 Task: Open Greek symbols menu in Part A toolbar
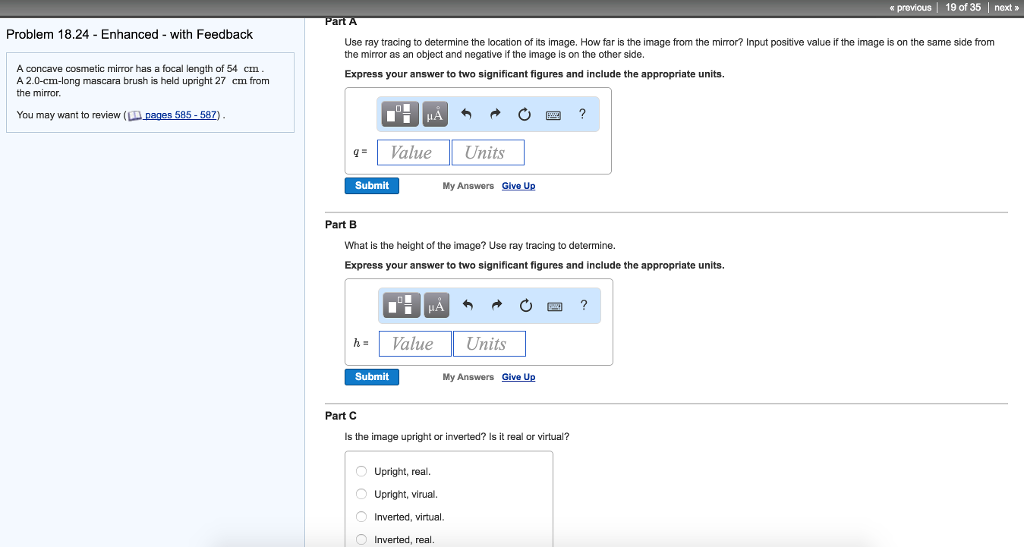435,114
